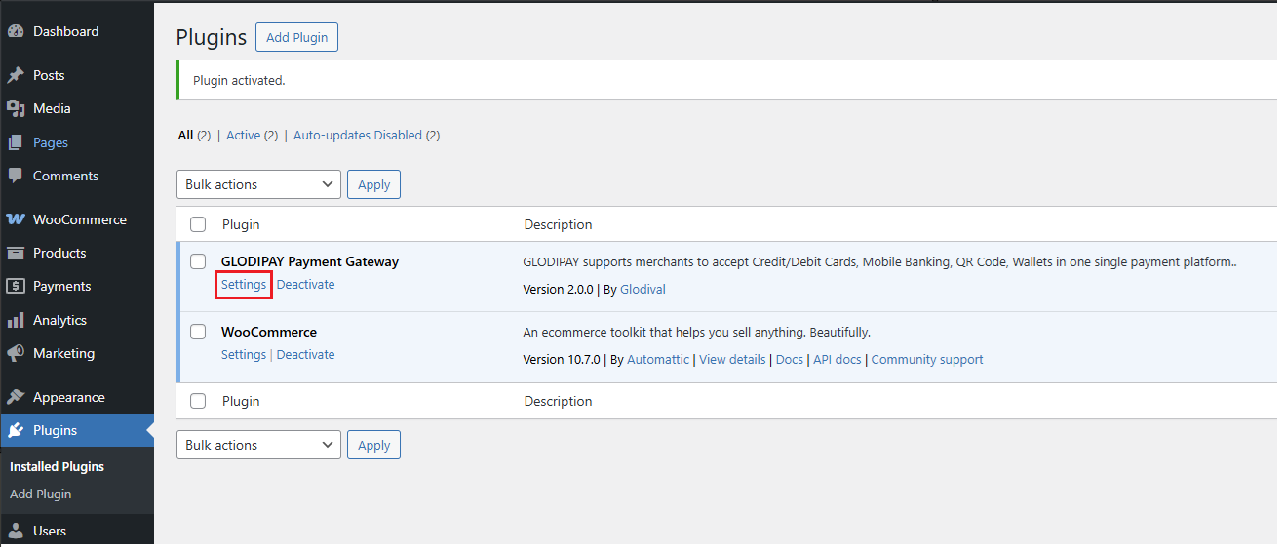The image size is (1277, 547).
Task: Click the Comments speech bubble icon
Action: pos(15,175)
